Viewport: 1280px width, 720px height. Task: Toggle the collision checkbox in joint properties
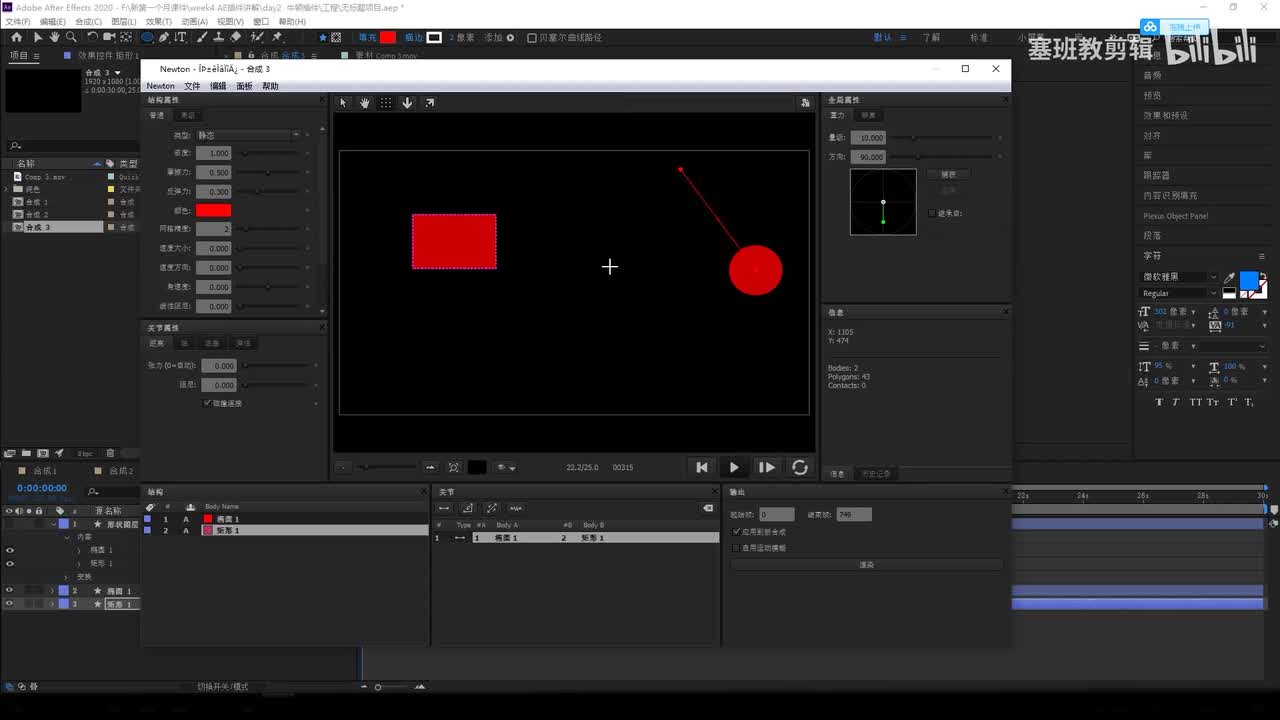pyautogui.click(x=207, y=403)
